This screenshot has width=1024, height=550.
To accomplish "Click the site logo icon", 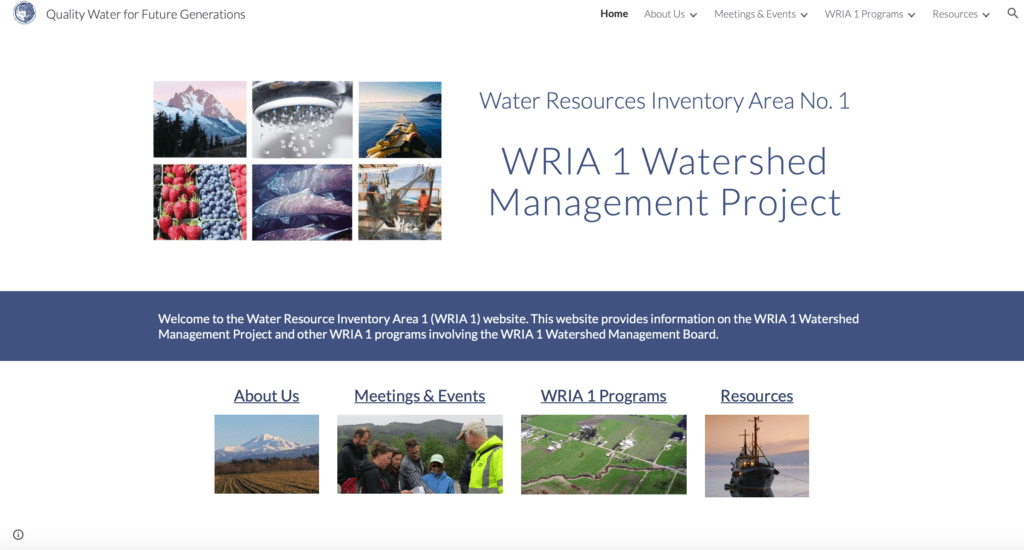I will [x=24, y=14].
